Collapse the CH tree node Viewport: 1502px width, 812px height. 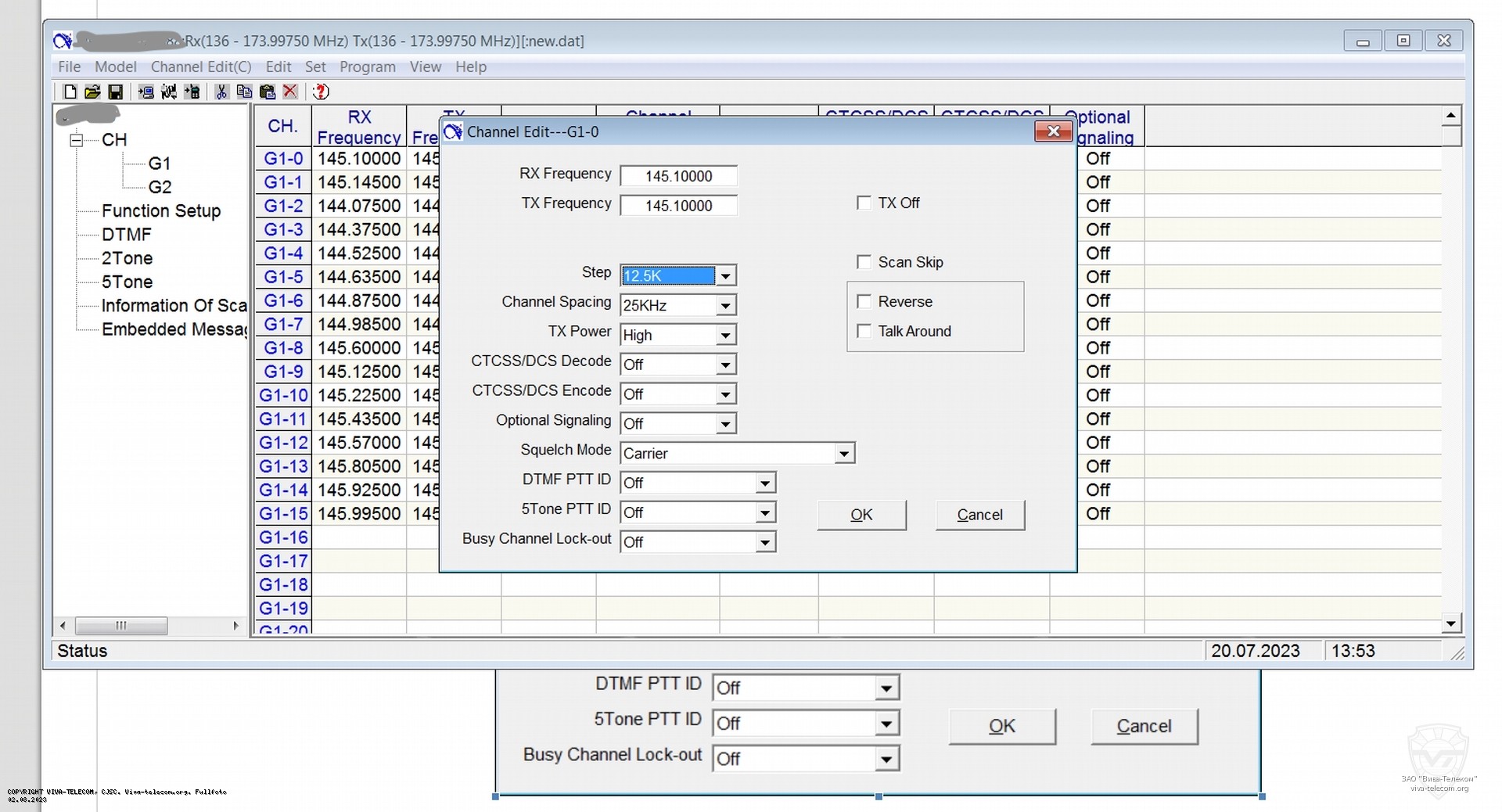77,141
